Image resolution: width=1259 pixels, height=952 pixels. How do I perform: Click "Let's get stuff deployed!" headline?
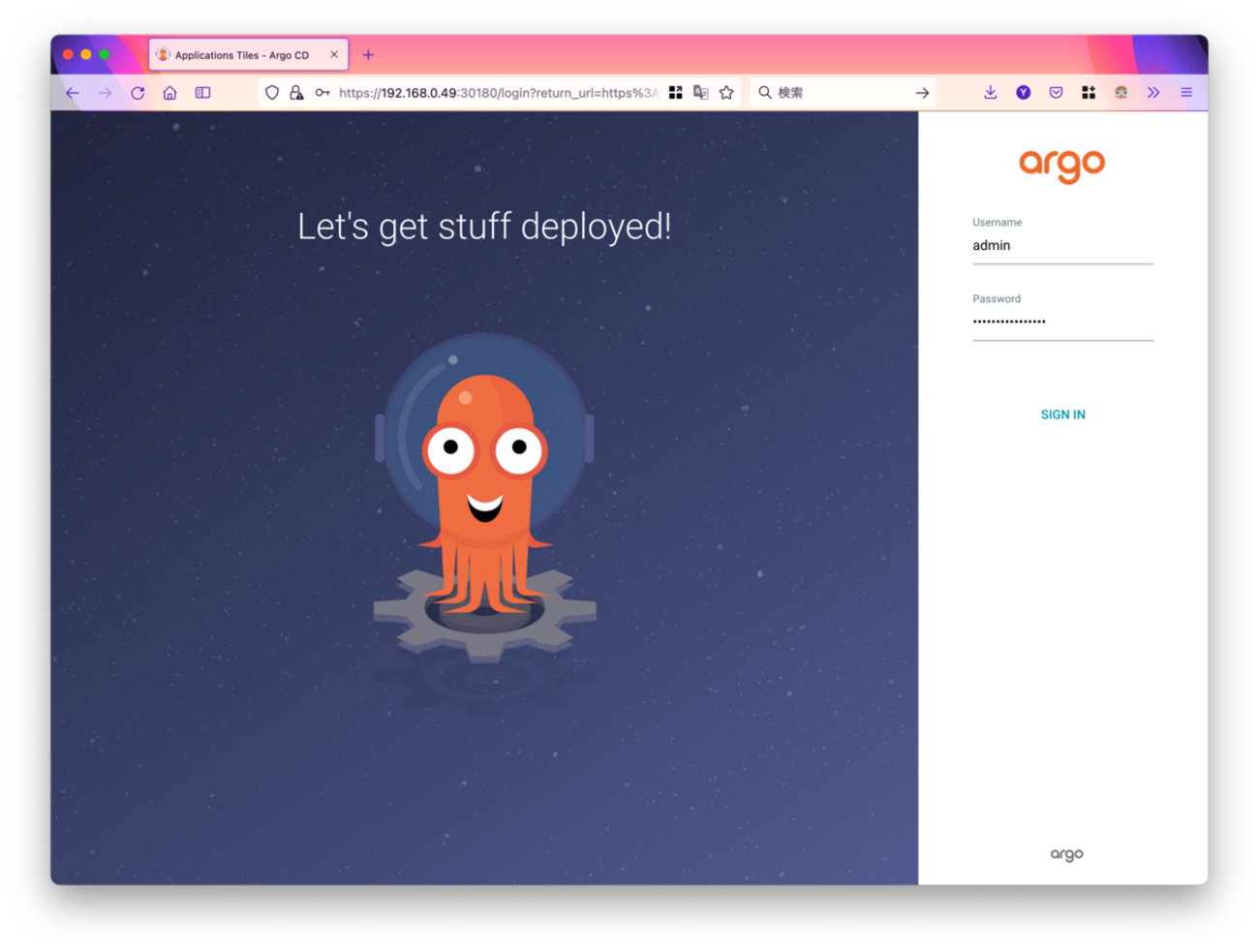484,227
